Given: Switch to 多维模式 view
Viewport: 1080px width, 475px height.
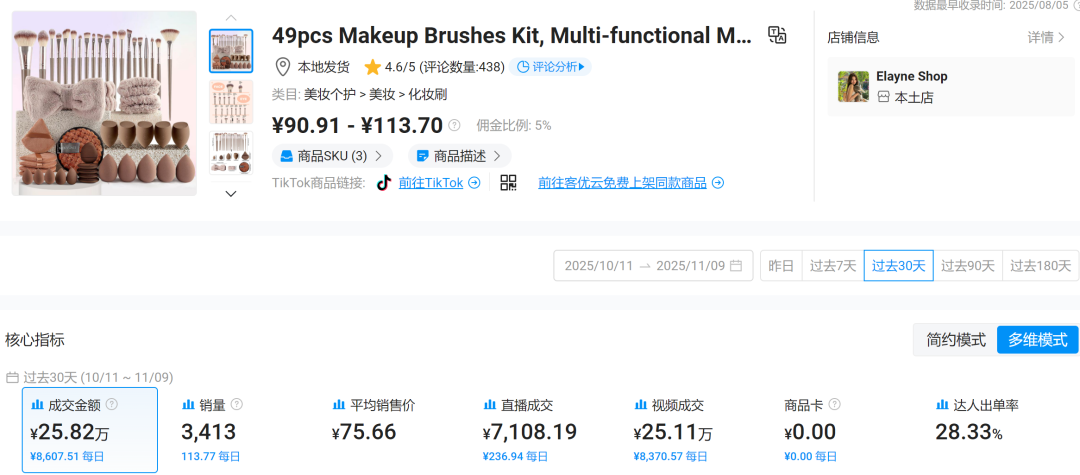Looking at the screenshot, I should 1037,340.
